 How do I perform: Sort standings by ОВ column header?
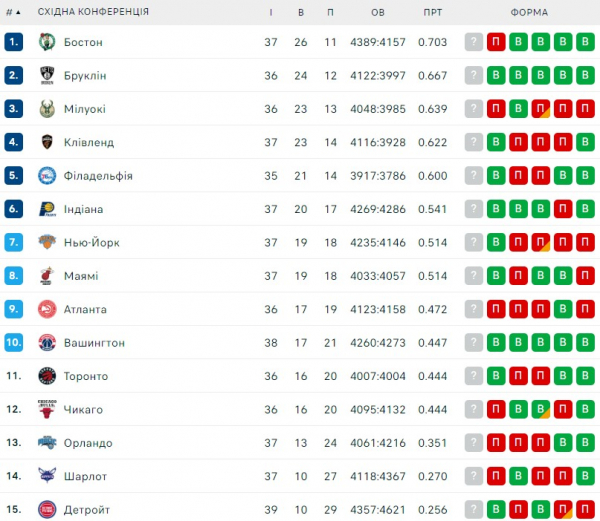[377, 12]
